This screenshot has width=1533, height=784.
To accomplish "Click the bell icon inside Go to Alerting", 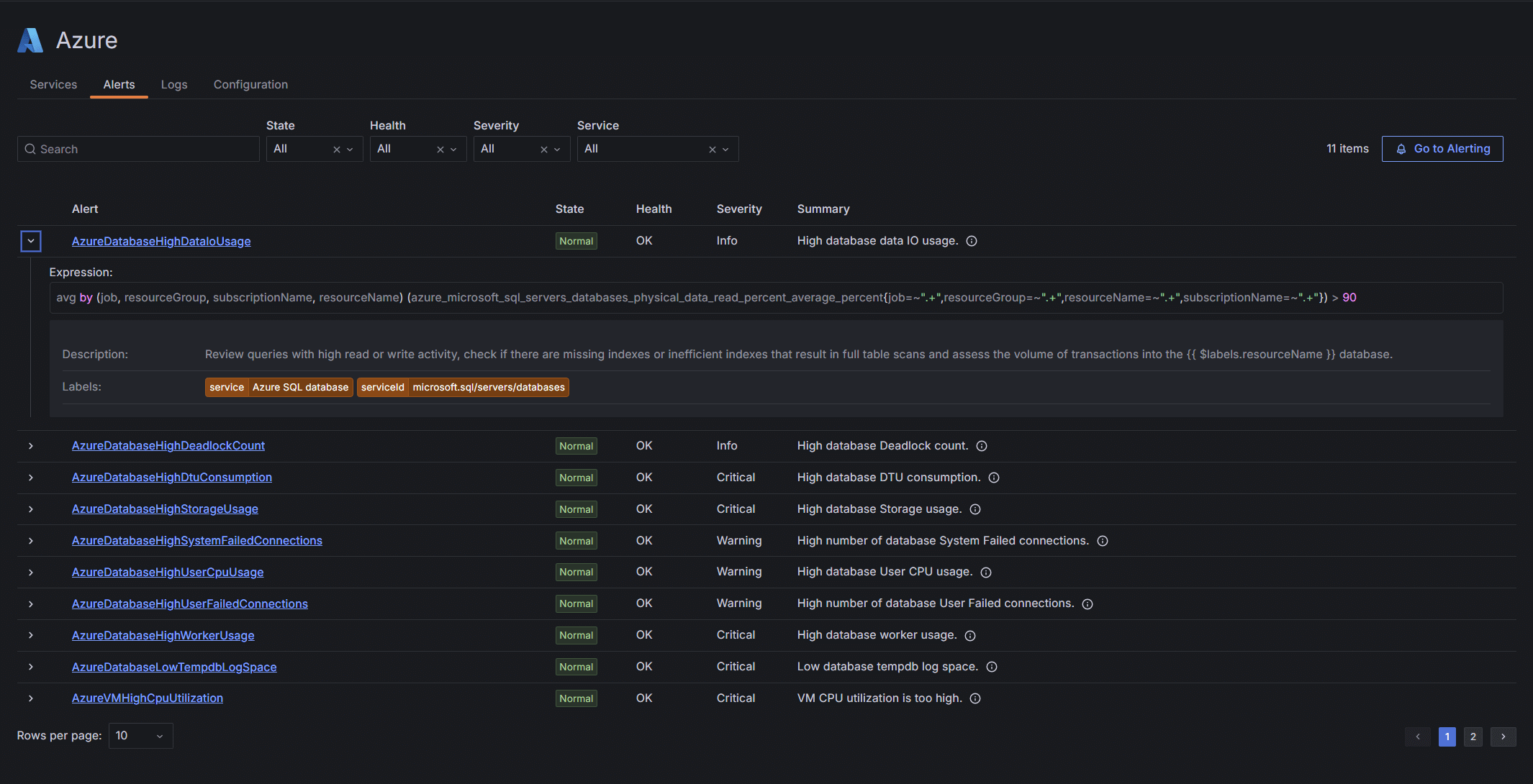I will (1401, 149).
